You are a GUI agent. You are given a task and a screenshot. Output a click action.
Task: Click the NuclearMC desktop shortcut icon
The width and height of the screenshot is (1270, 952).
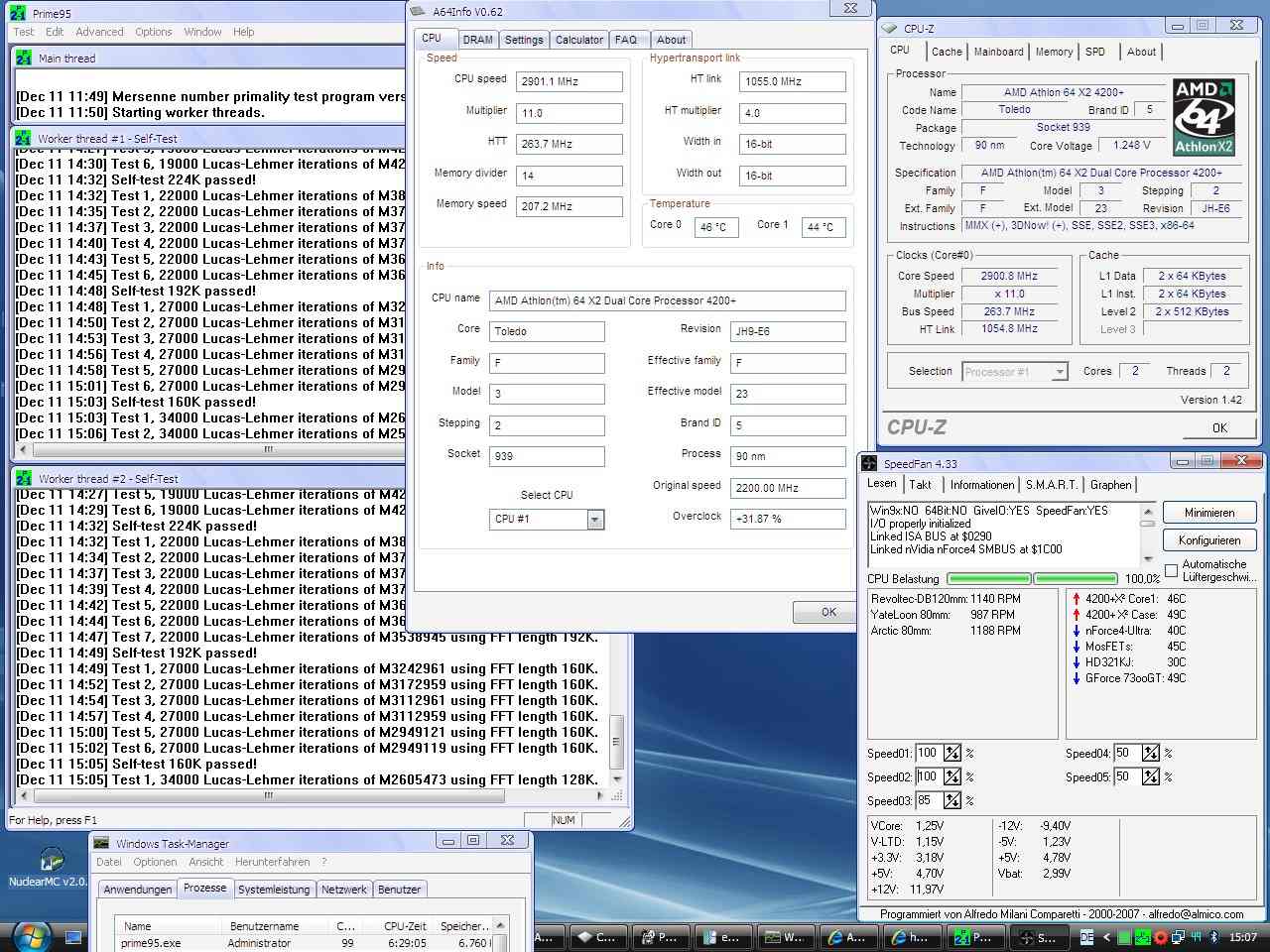coord(50,859)
